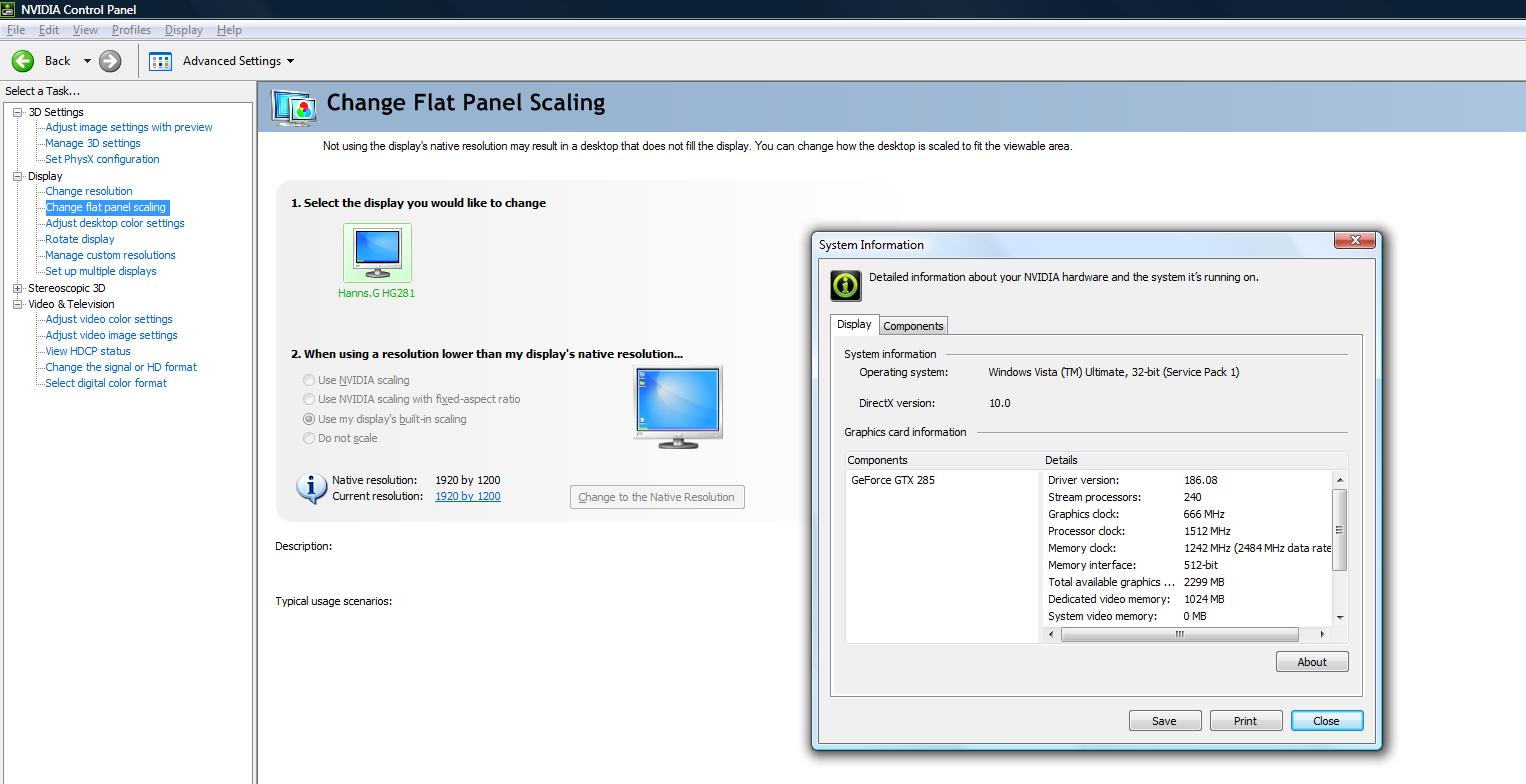Close the System Information dialog with X
1526x784 pixels.
point(1355,240)
